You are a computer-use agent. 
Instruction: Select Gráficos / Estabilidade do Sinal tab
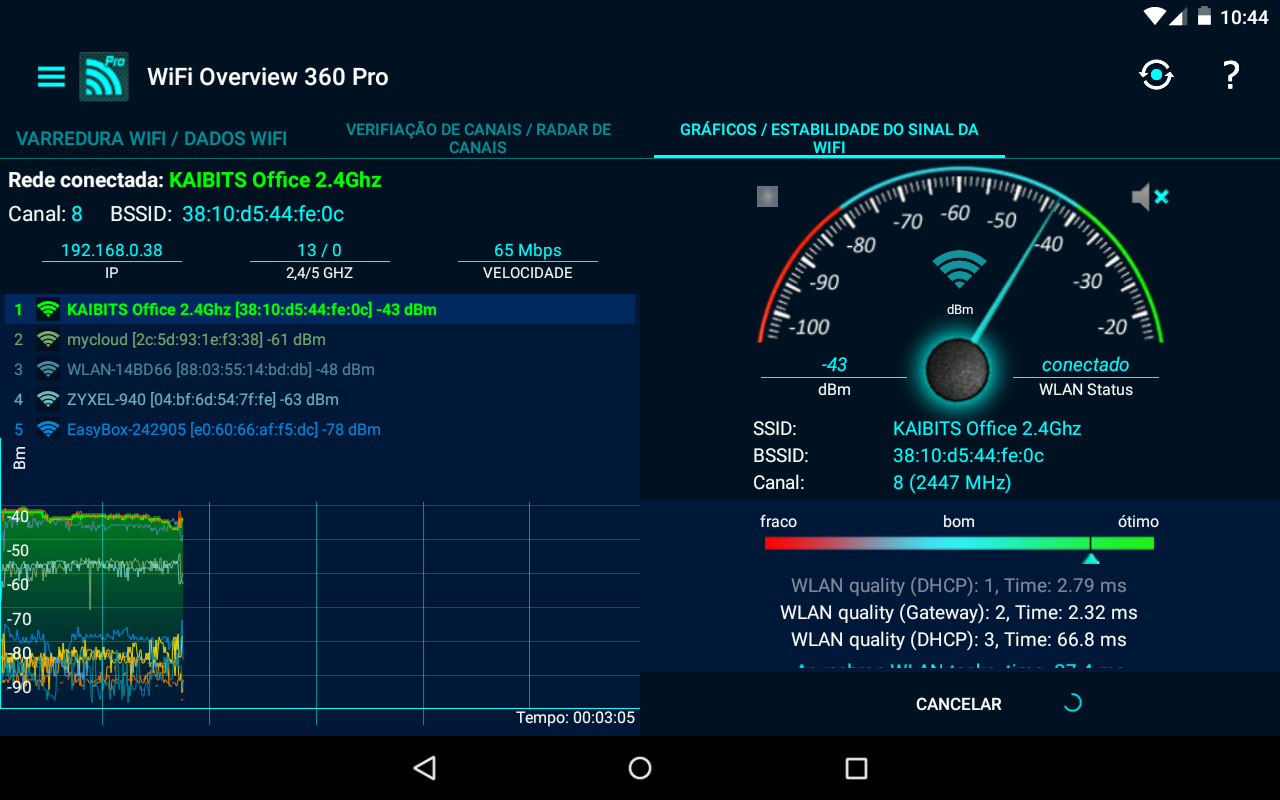[x=829, y=138]
